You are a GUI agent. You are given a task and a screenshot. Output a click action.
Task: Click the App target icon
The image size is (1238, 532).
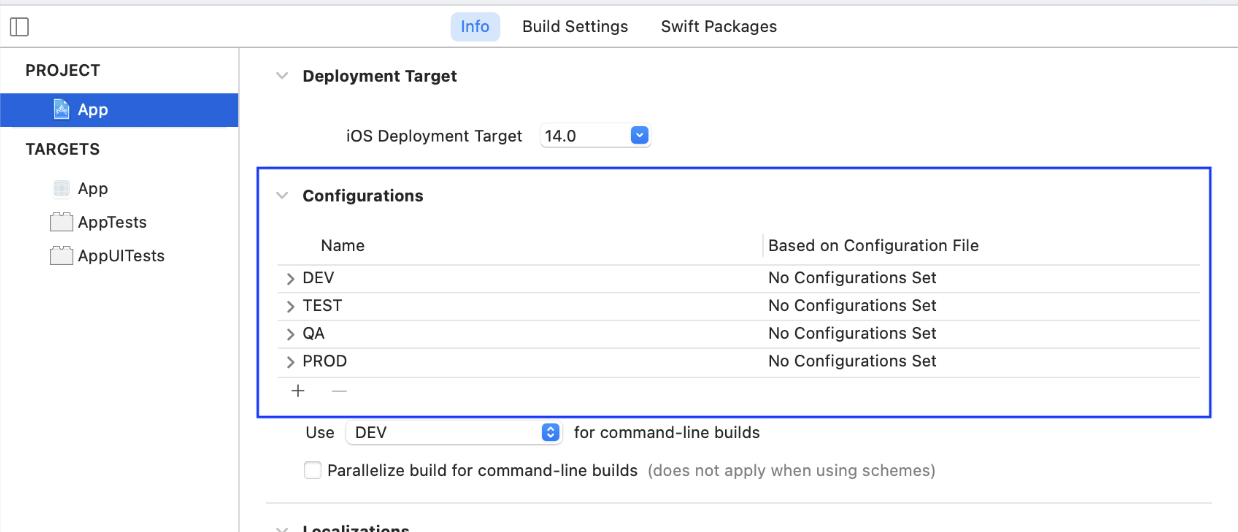[x=62, y=188]
